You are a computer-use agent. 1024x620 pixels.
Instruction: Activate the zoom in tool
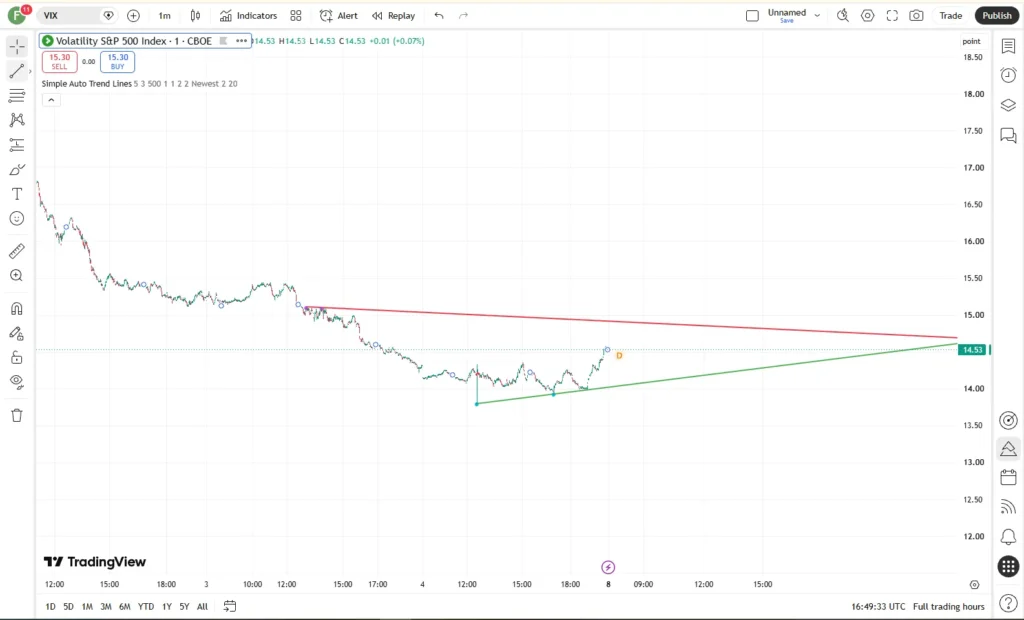point(17,276)
